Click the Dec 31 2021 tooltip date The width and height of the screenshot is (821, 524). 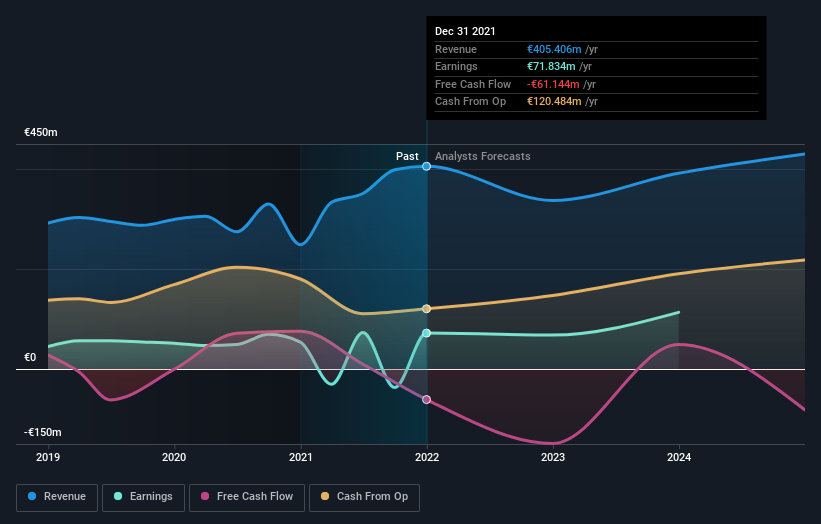[465, 31]
